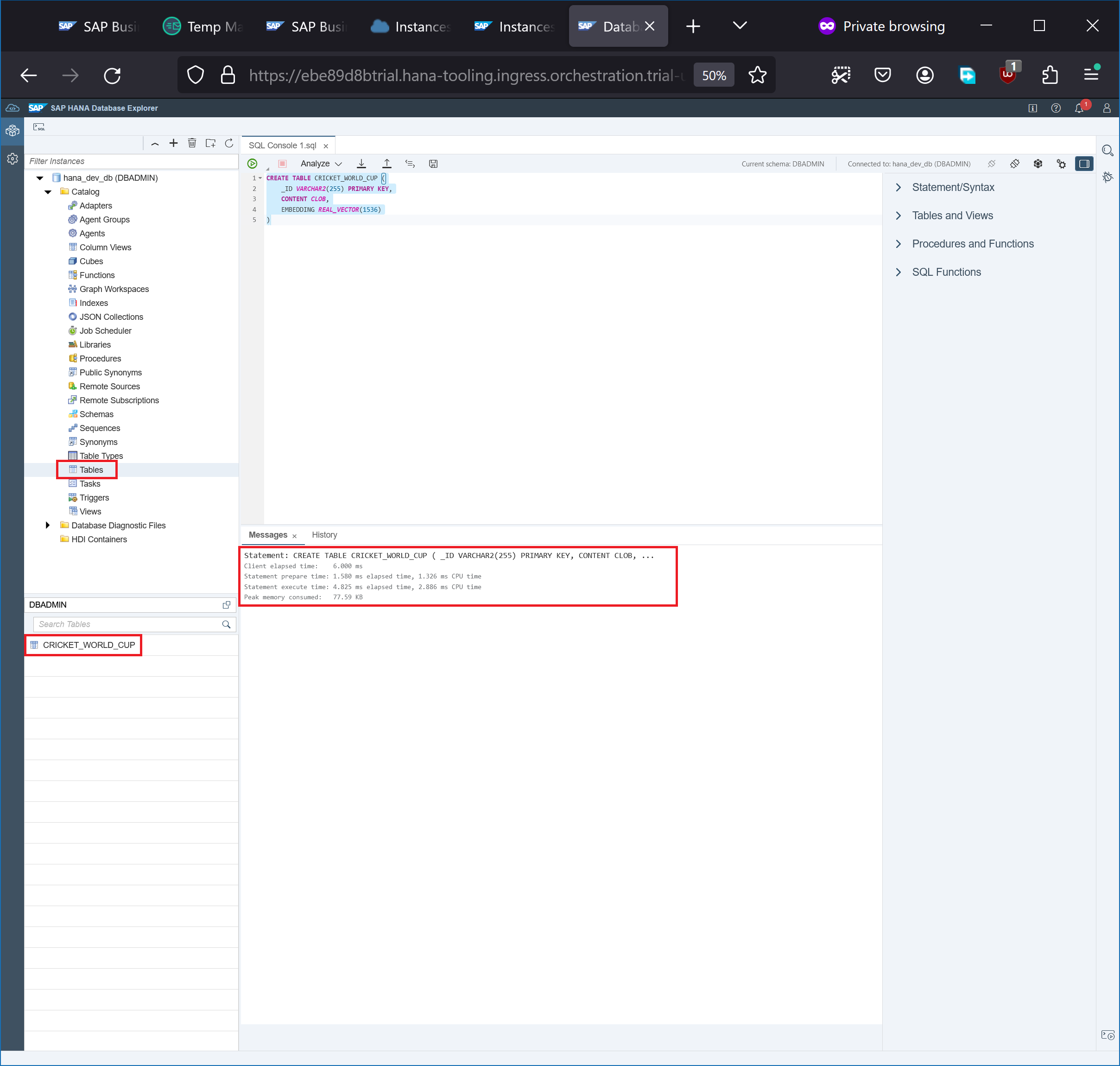Toggle the right sidebar help panel
1120x1066 pixels.
click(1084, 164)
